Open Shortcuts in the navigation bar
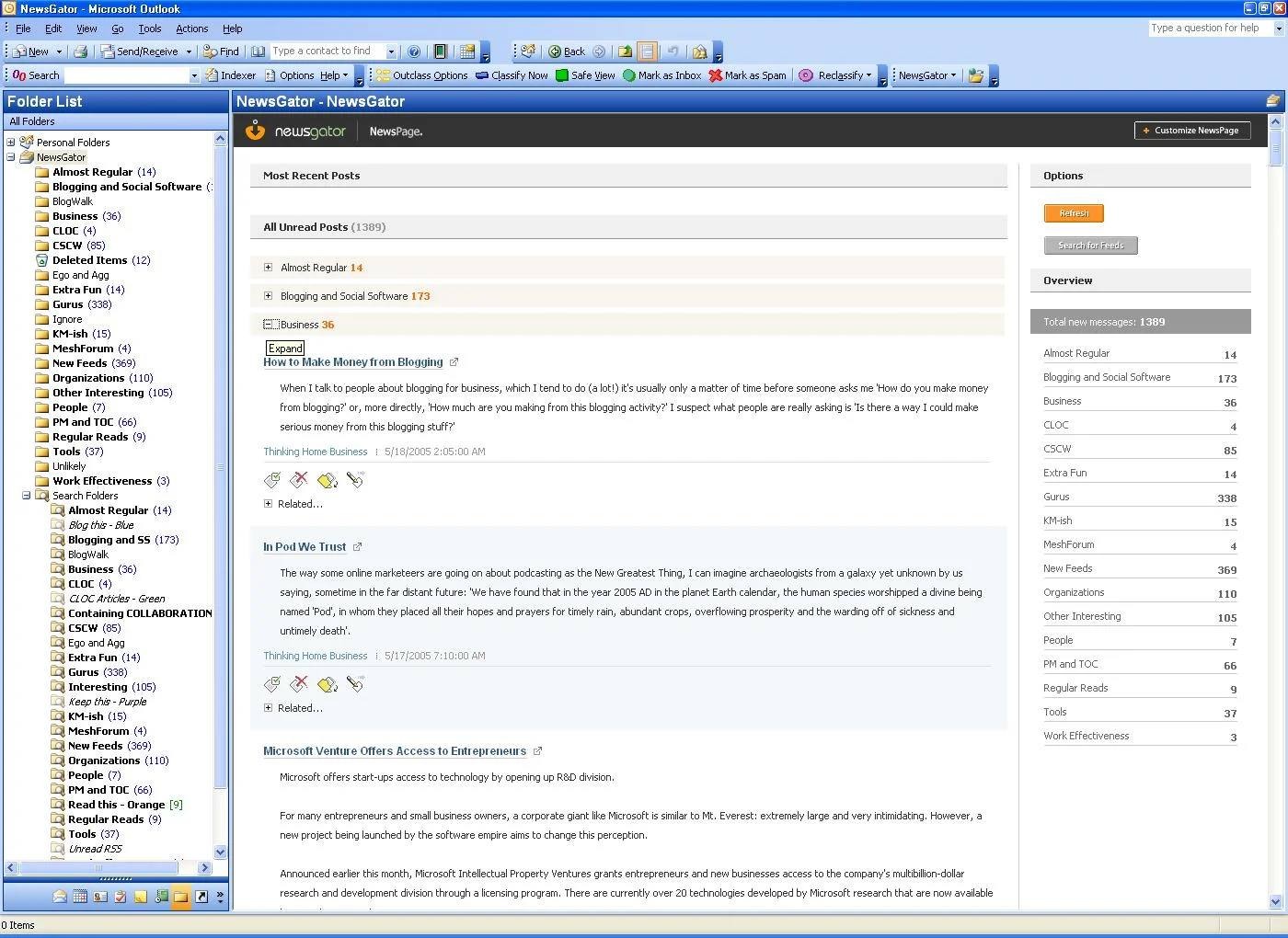Screen dimensions: 1288x938 point(201,897)
